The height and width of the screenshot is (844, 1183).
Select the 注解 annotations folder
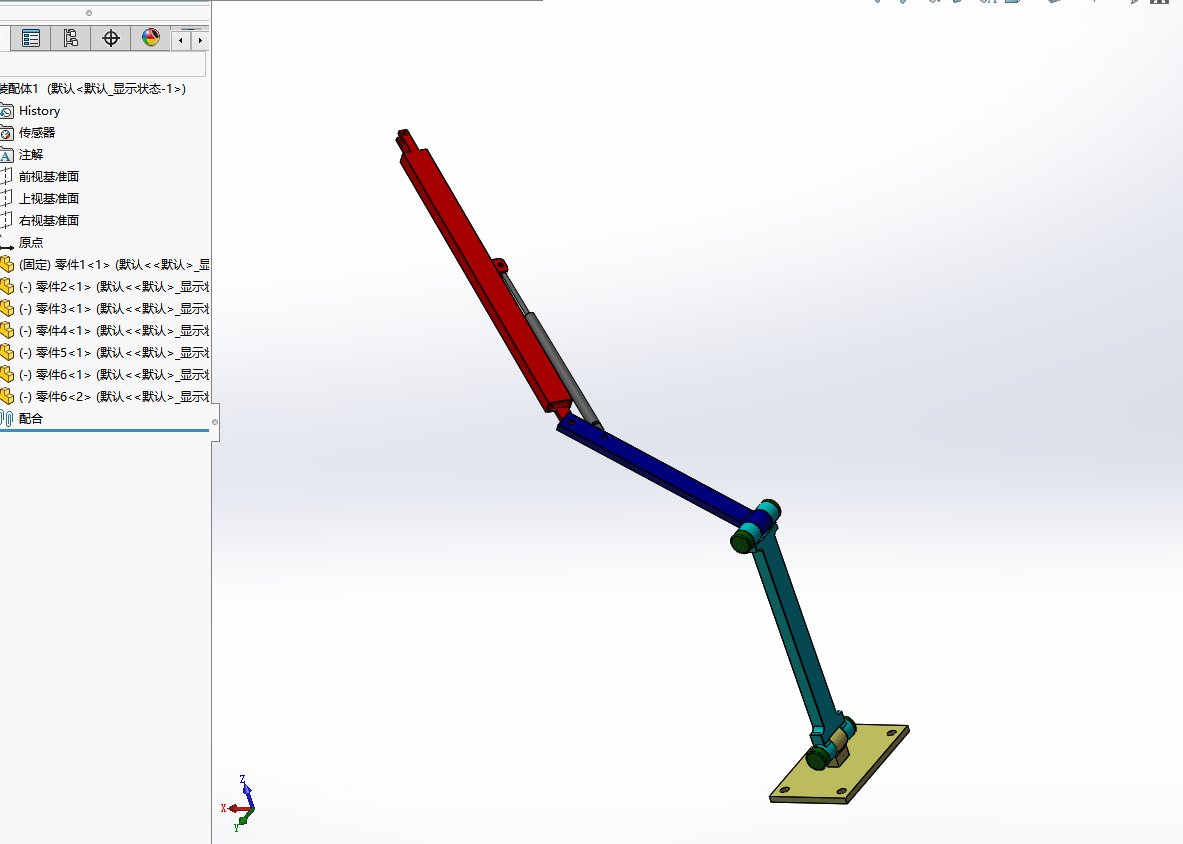31,155
